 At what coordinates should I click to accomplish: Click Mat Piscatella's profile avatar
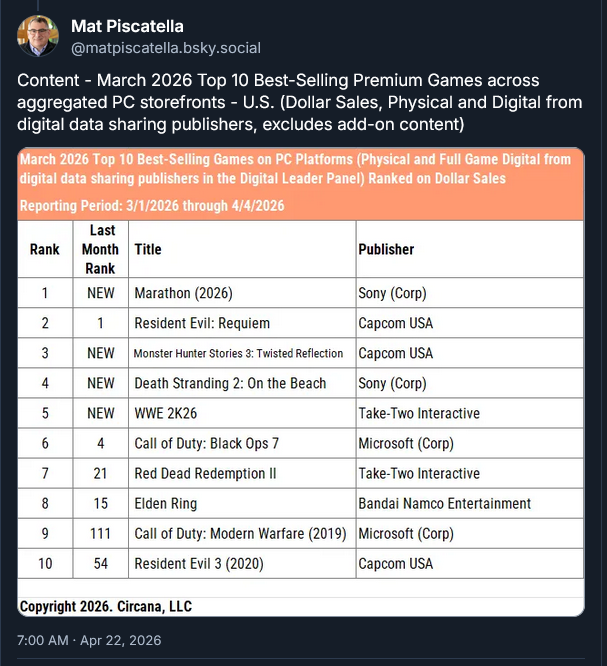38,36
